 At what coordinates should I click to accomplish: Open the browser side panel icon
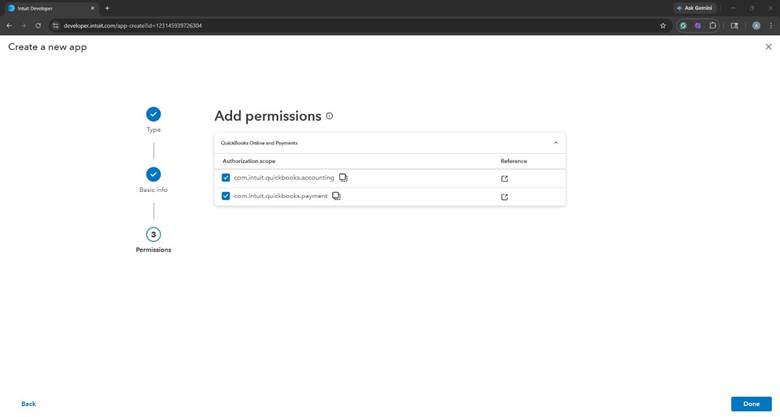[734, 25]
